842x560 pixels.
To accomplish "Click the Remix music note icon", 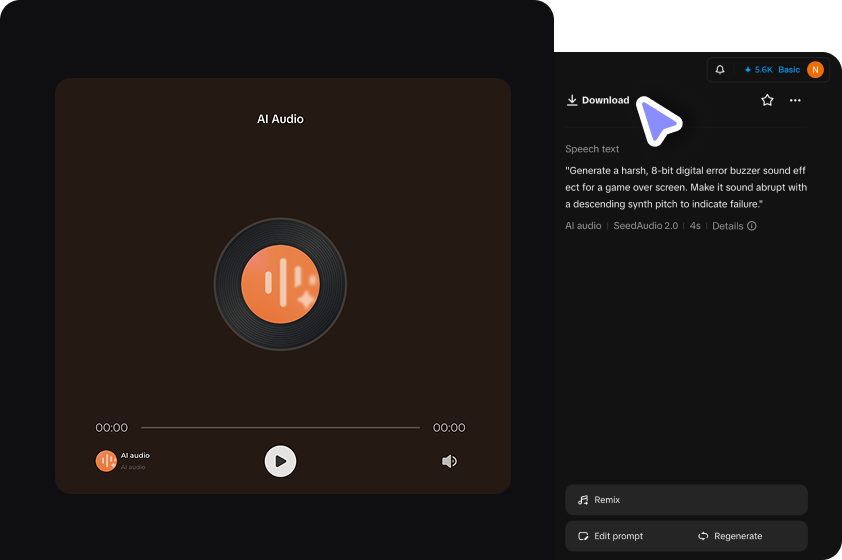I will coord(583,500).
